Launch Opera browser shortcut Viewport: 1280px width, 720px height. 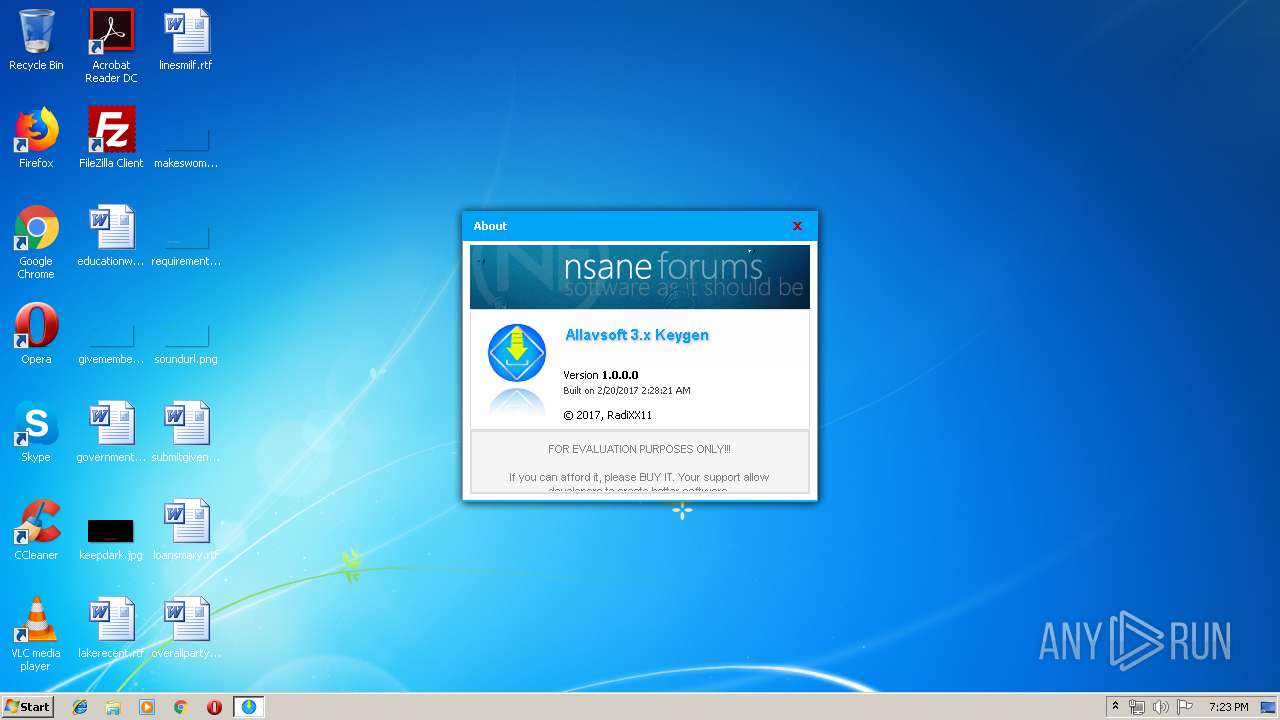coord(36,334)
